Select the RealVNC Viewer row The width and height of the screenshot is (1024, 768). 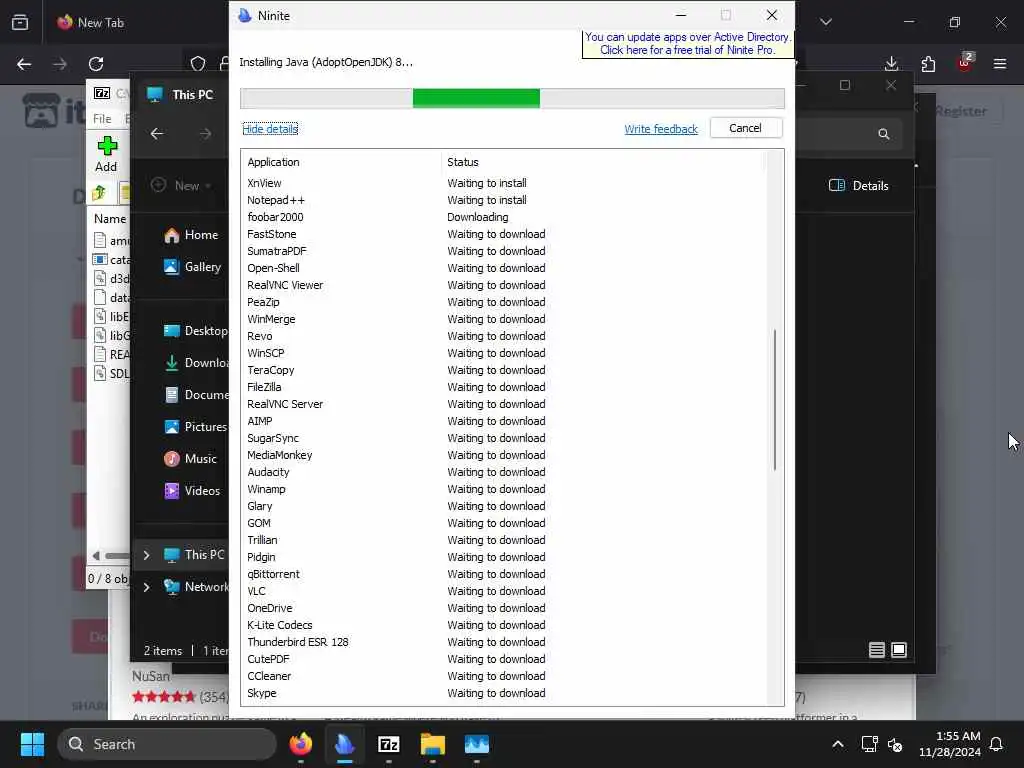point(504,285)
